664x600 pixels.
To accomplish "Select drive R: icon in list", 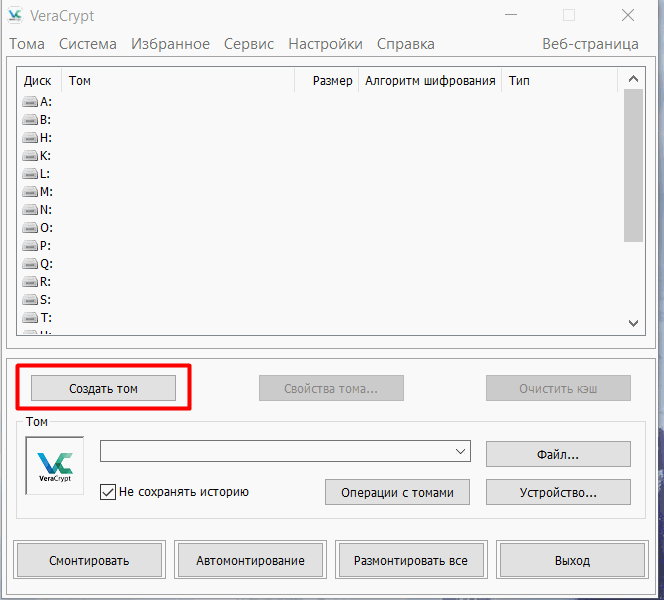I will [30, 282].
